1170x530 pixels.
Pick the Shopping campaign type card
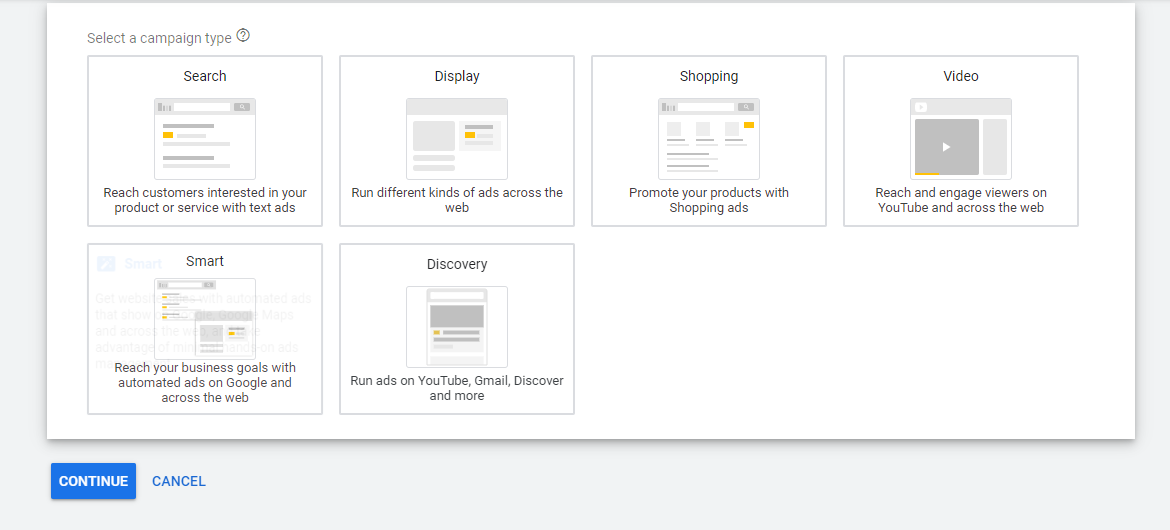coord(709,141)
